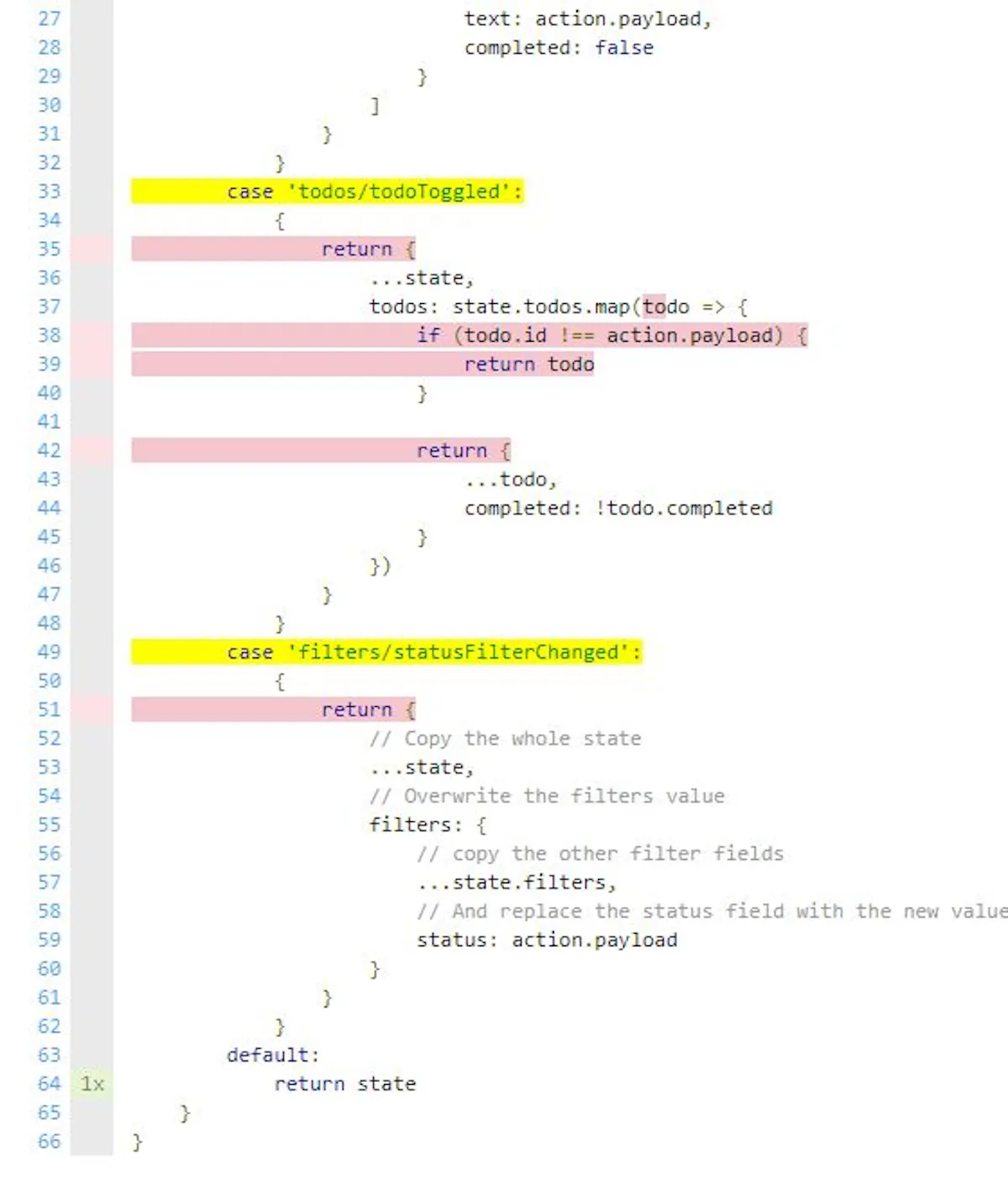Click the '...state.filters,' spread line
This screenshot has height=1204, width=1008.
coord(517,882)
